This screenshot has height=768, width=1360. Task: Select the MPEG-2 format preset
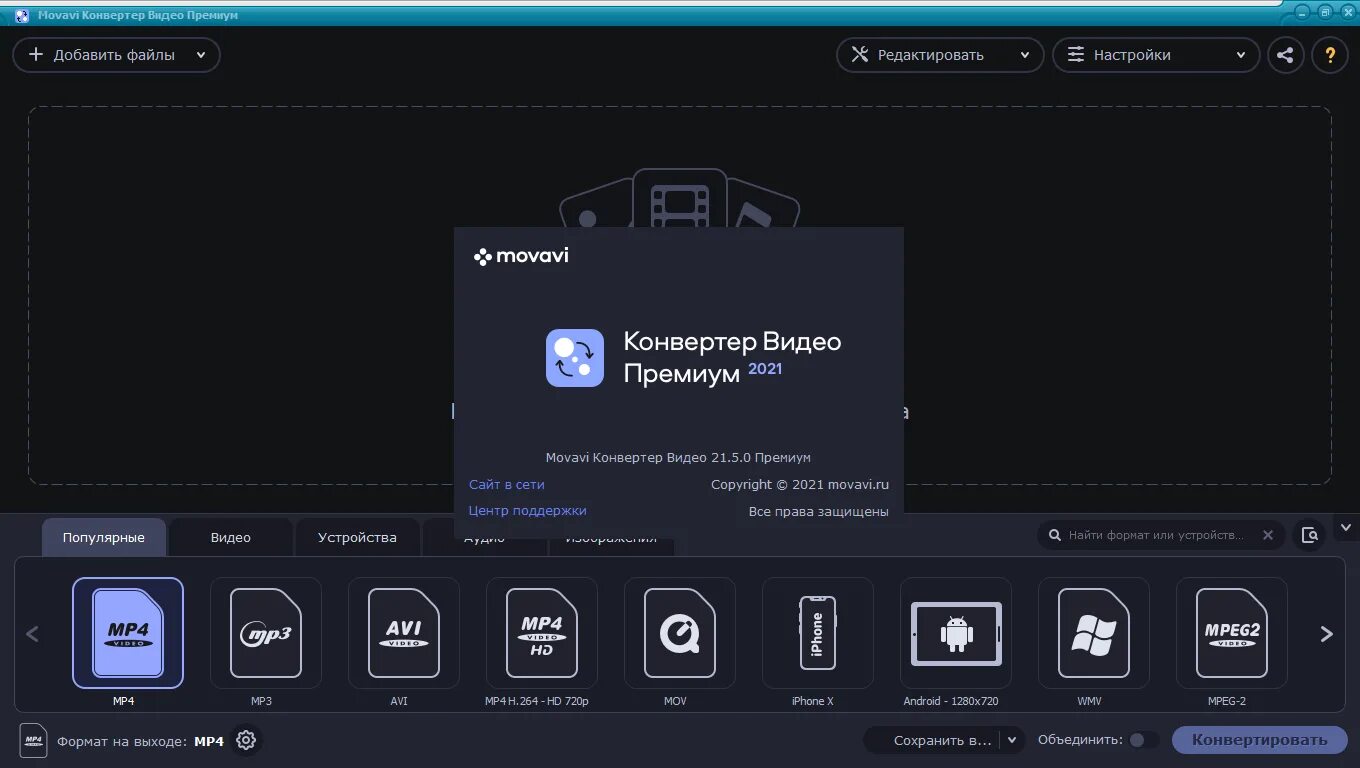[1232, 633]
